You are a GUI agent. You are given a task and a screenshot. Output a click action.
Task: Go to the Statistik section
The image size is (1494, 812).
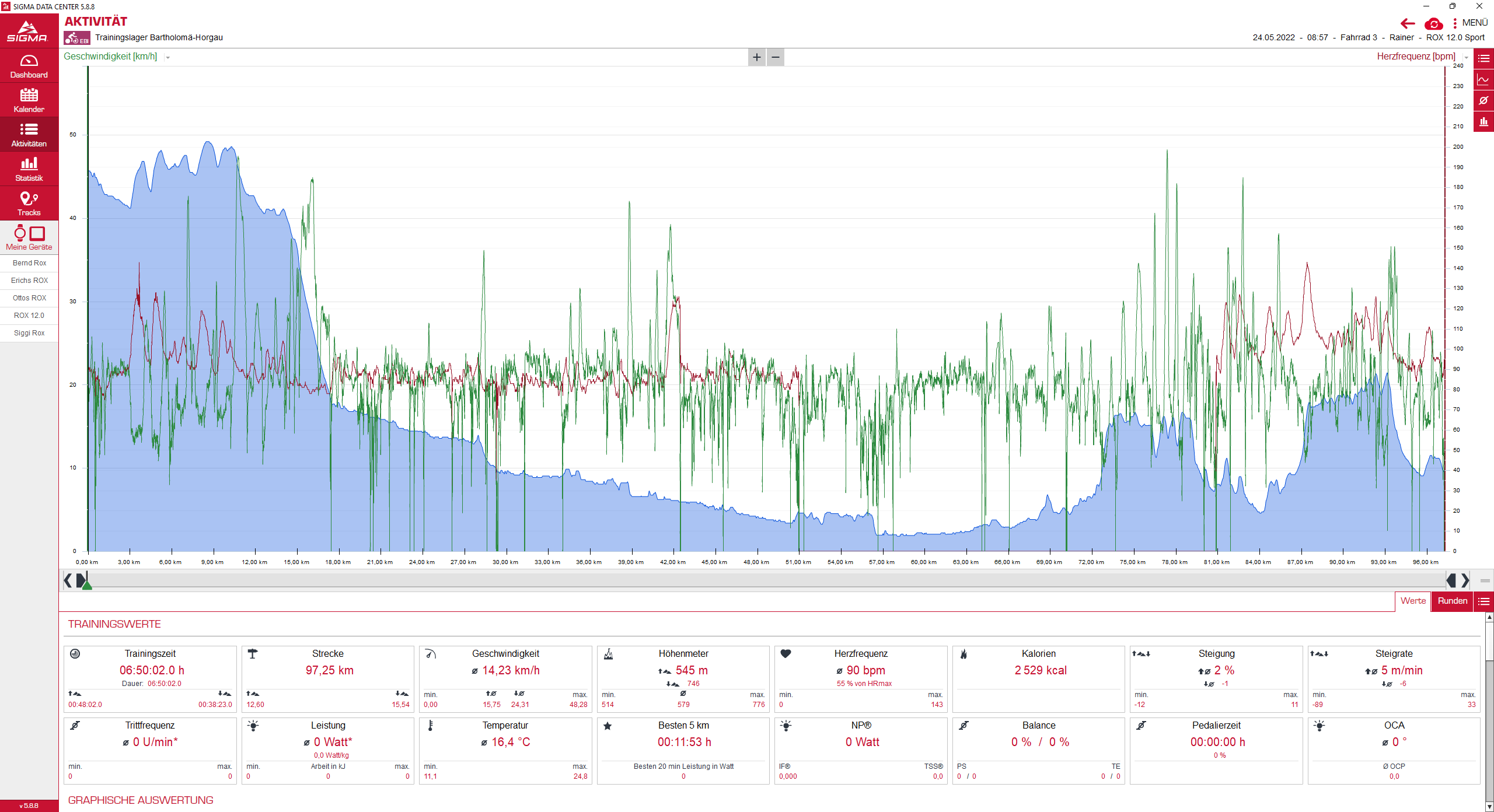(x=29, y=169)
